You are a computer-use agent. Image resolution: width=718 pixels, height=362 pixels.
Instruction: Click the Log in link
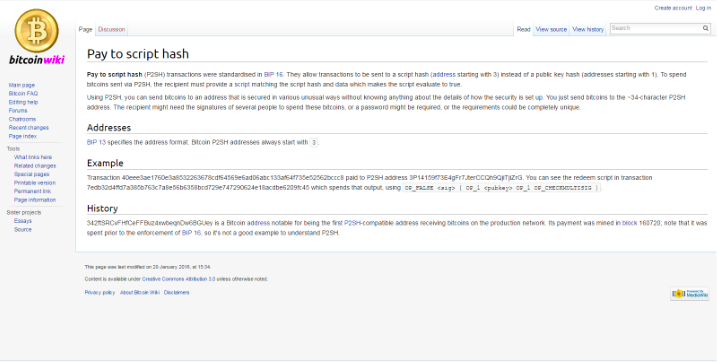coord(703,8)
